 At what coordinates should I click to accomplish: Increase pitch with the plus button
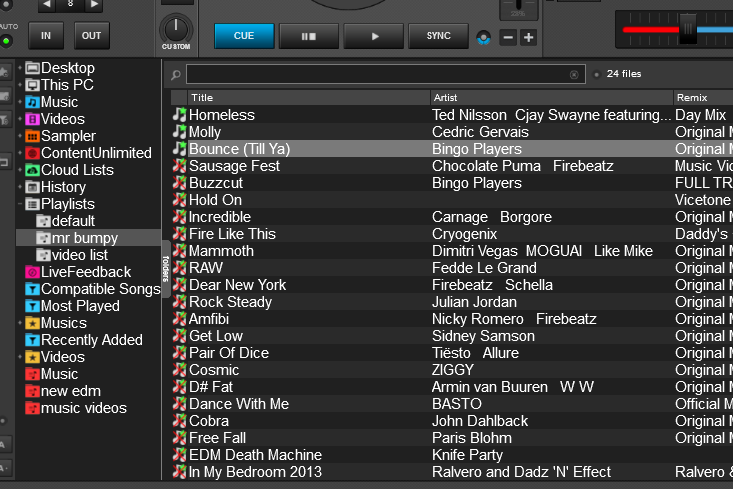528,37
